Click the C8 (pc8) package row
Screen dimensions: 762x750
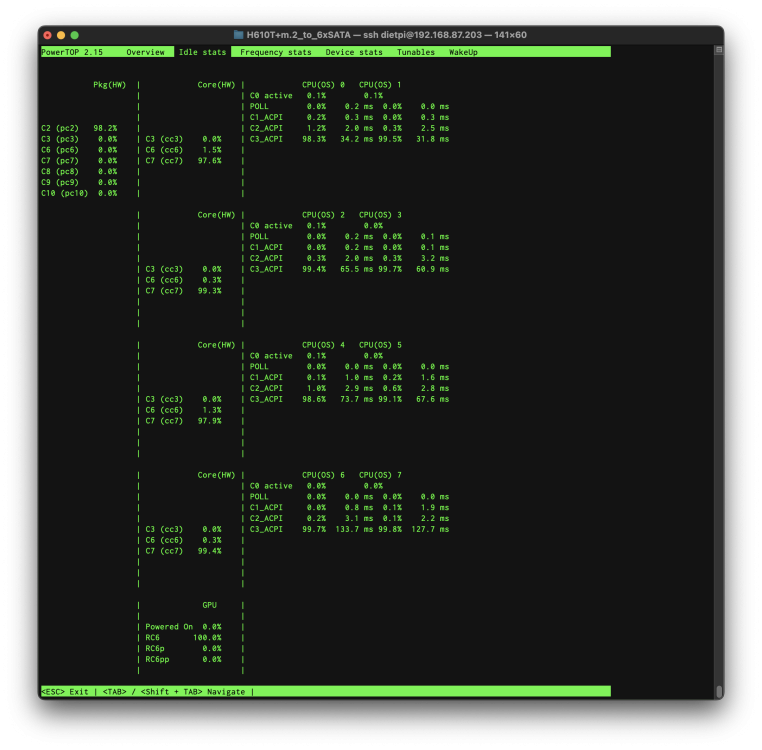pyautogui.click(x=79, y=172)
